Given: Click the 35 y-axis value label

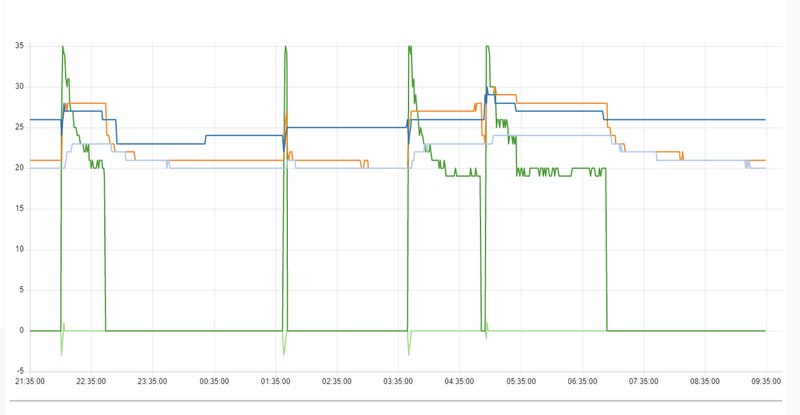Looking at the screenshot, I should click(x=19, y=46).
